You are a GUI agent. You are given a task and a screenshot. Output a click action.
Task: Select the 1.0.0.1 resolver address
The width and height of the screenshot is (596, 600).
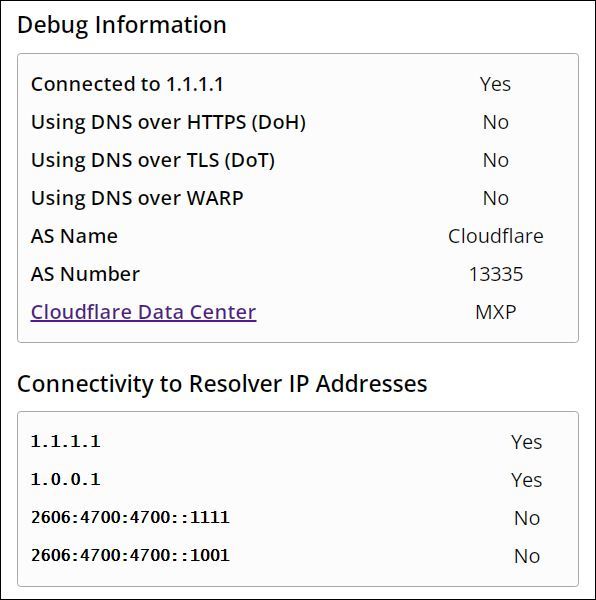click(x=66, y=479)
